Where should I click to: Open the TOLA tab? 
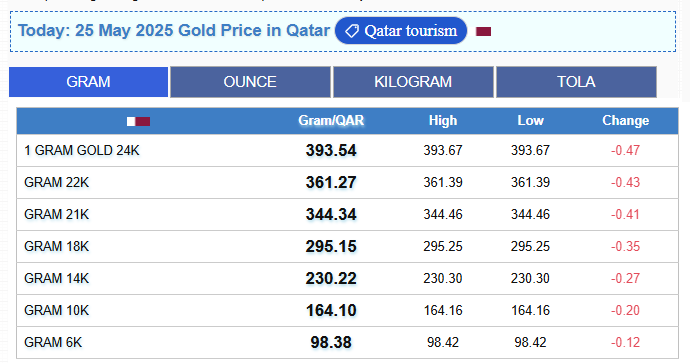pos(576,82)
